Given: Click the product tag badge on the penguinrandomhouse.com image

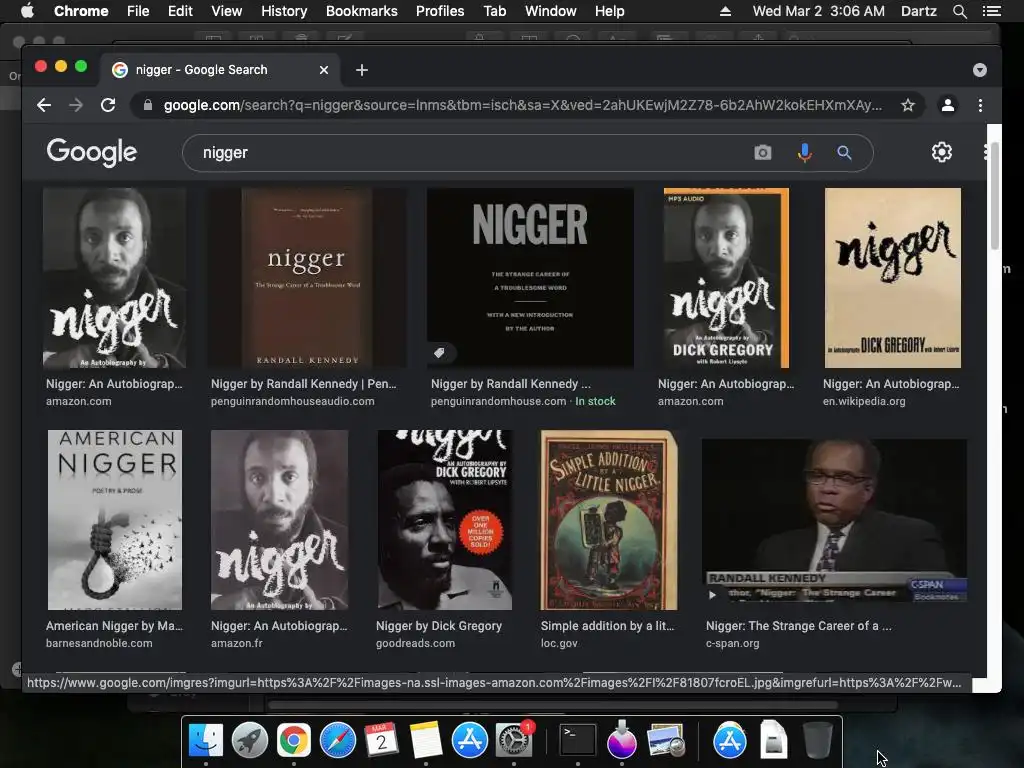Looking at the screenshot, I should [440, 353].
